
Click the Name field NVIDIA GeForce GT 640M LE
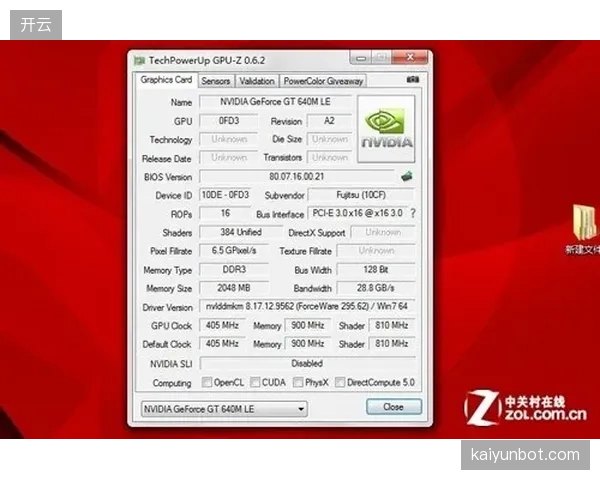[x=275, y=102]
